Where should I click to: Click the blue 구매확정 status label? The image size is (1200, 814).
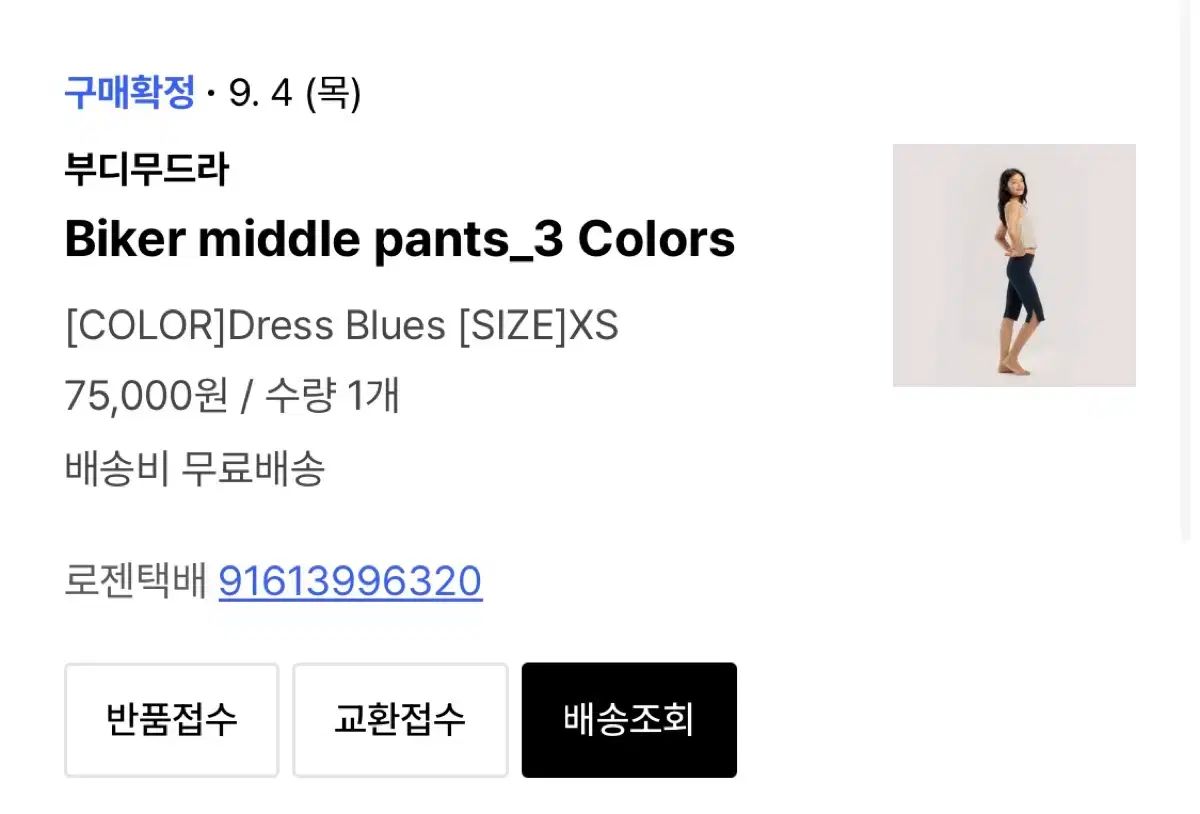[x=129, y=93]
